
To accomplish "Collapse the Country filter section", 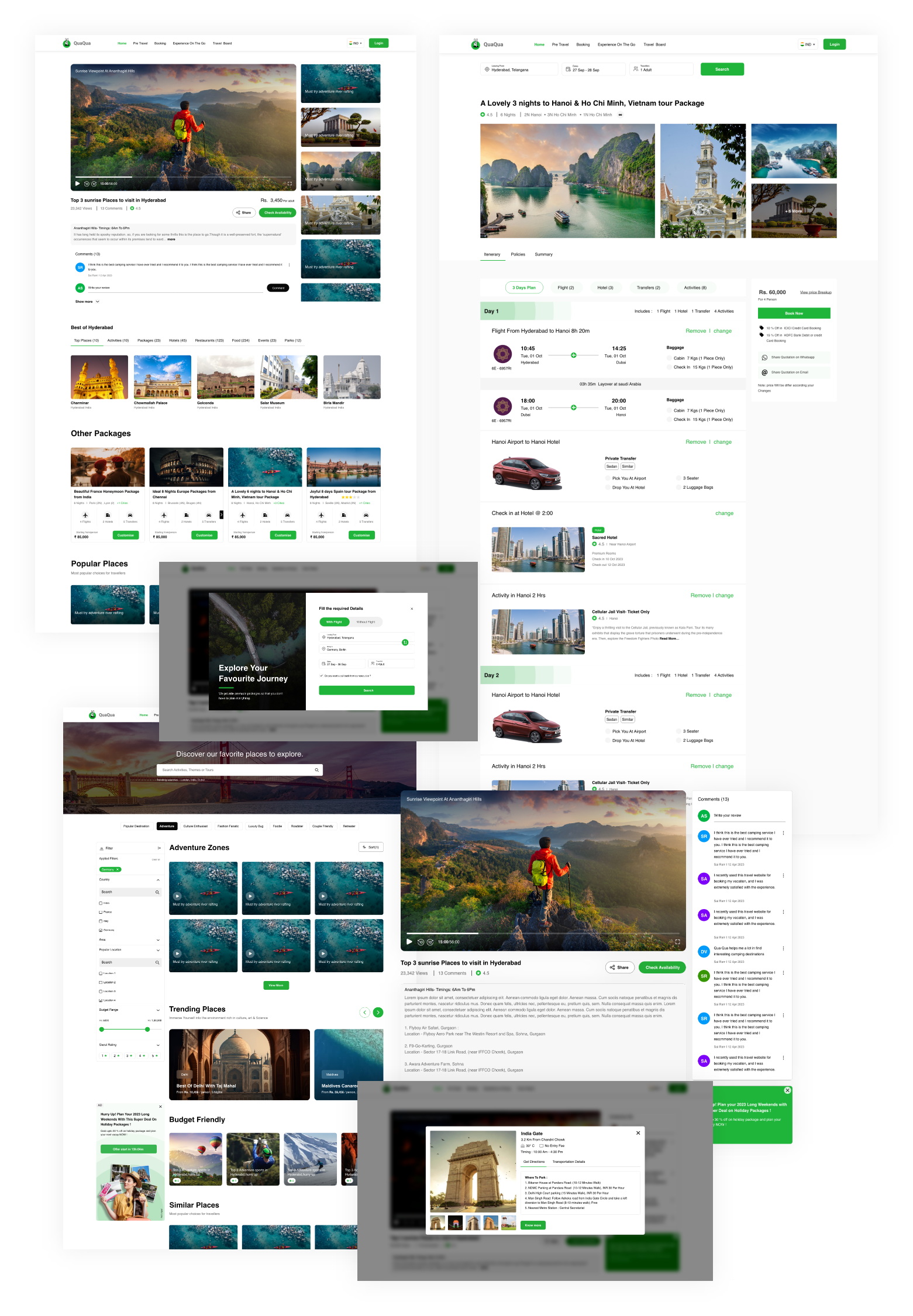I will click(x=158, y=880).
